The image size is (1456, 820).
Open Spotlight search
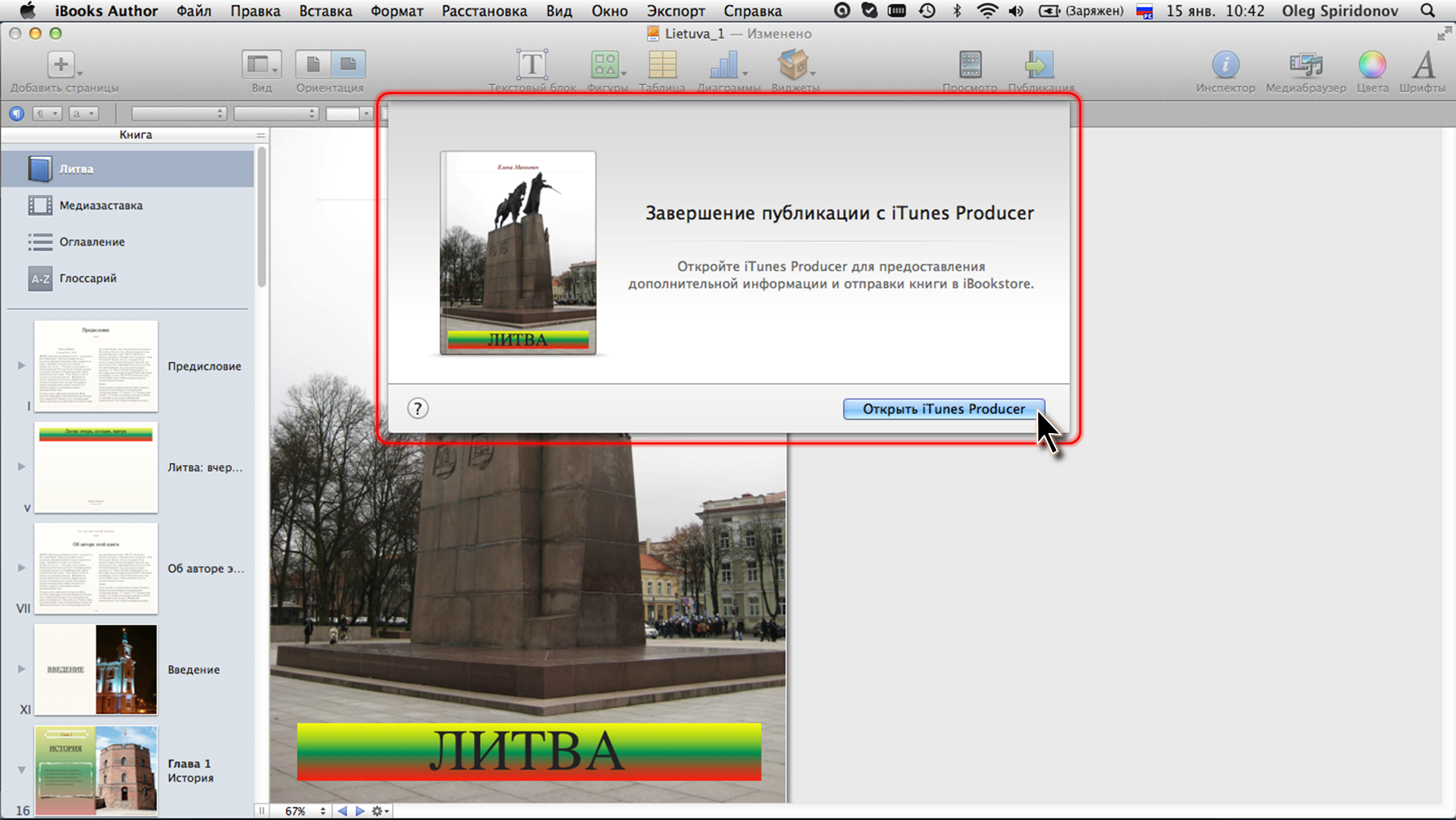pos(1428,11)
